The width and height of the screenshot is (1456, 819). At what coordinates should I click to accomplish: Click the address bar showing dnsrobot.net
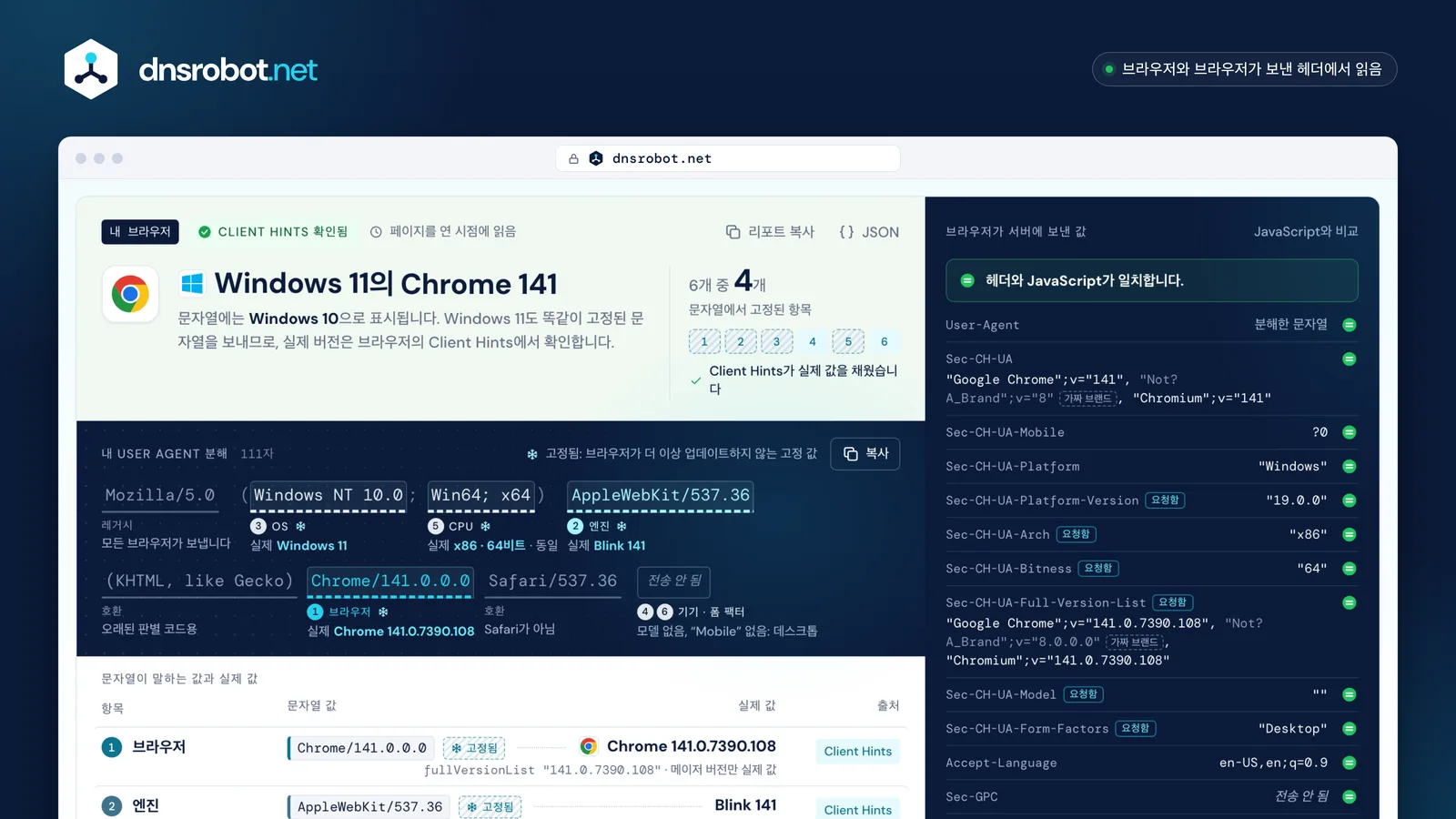(x=728, y=158)
